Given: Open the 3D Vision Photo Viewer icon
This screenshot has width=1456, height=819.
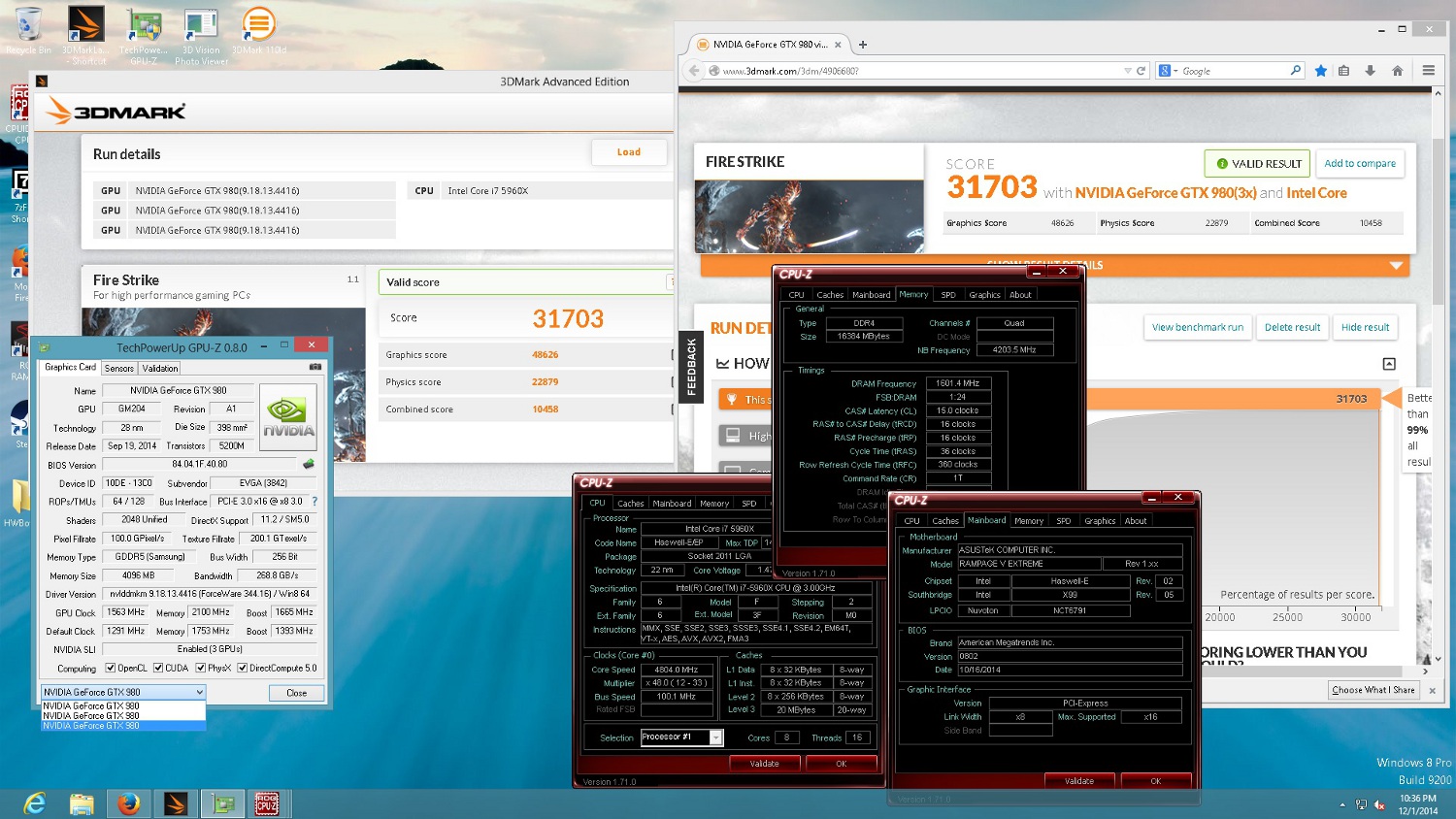Looking at the screenshot, I should [201, 34].
